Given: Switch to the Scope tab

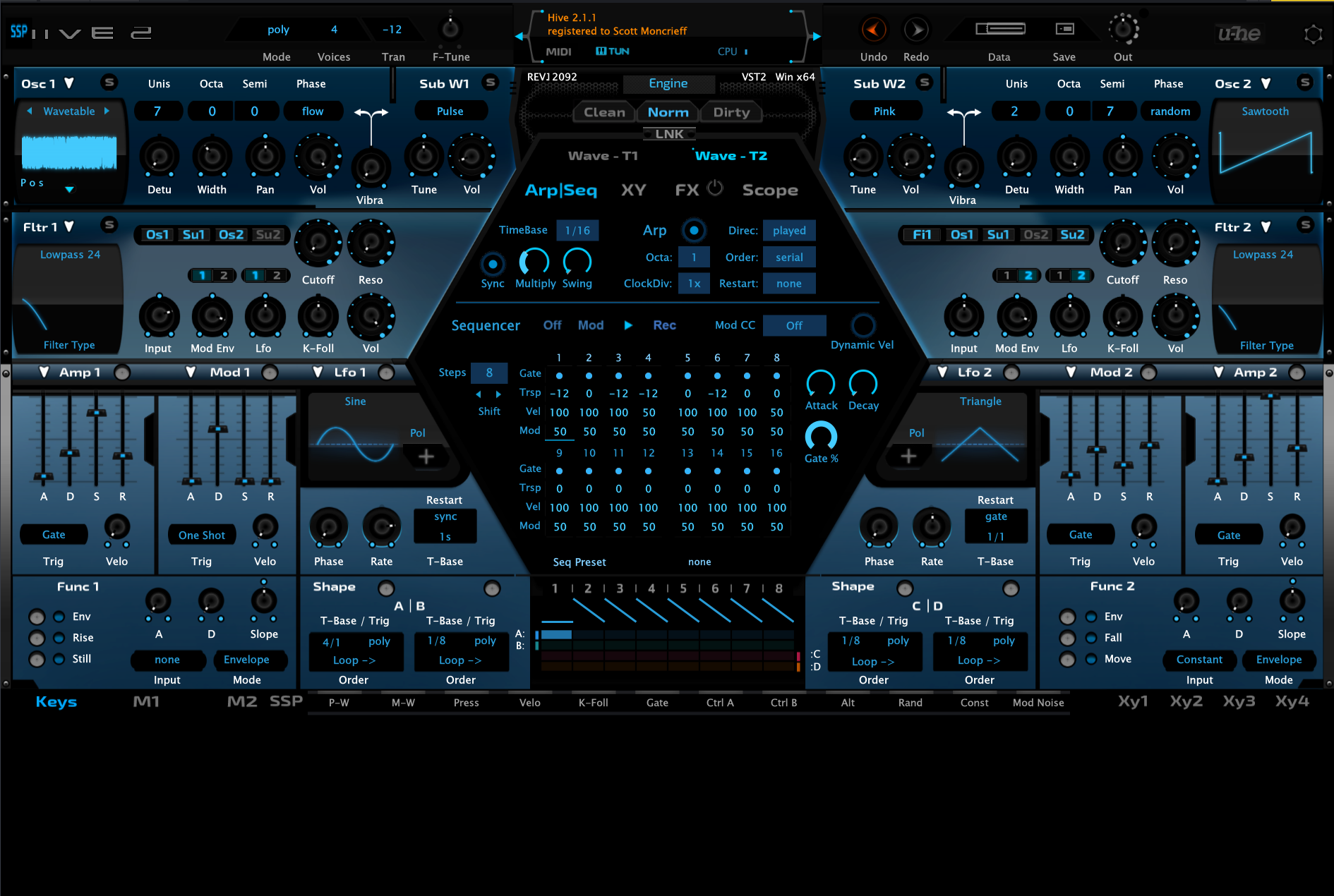Looking at the screenshot, I should 770,190.
